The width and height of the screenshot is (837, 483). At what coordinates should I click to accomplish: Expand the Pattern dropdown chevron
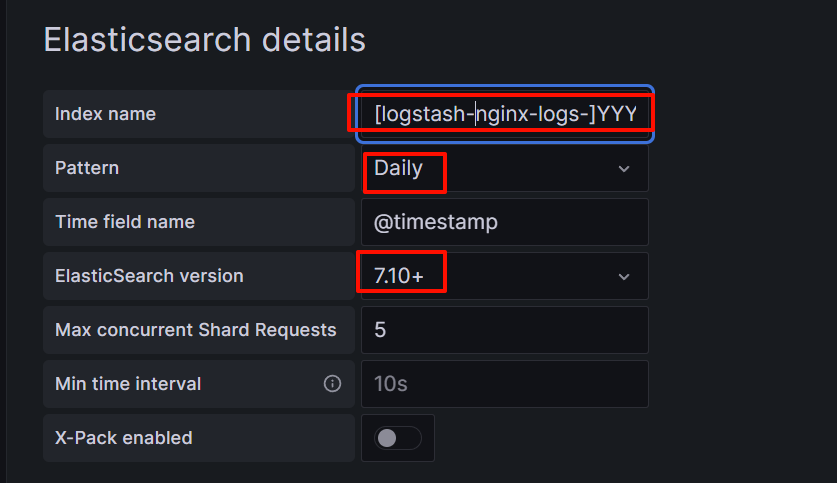click(623, 169)
